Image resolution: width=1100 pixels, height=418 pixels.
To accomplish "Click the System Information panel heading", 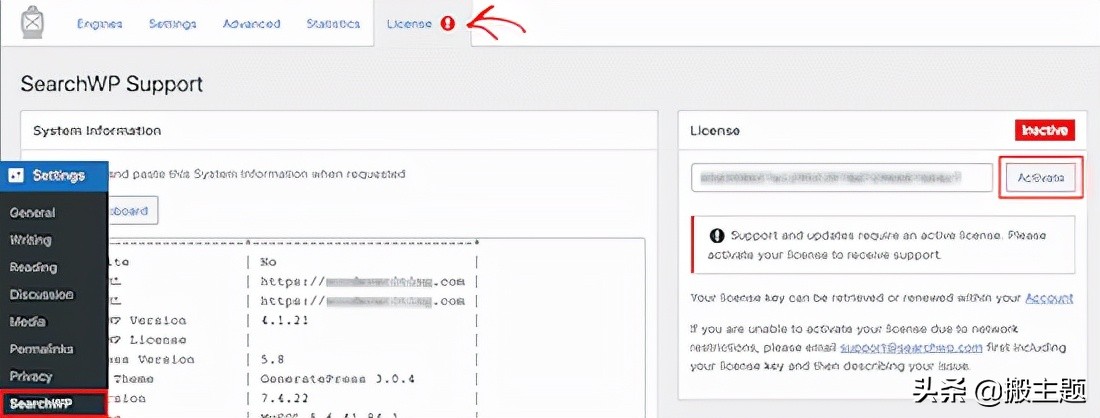I will pos(97,130).
